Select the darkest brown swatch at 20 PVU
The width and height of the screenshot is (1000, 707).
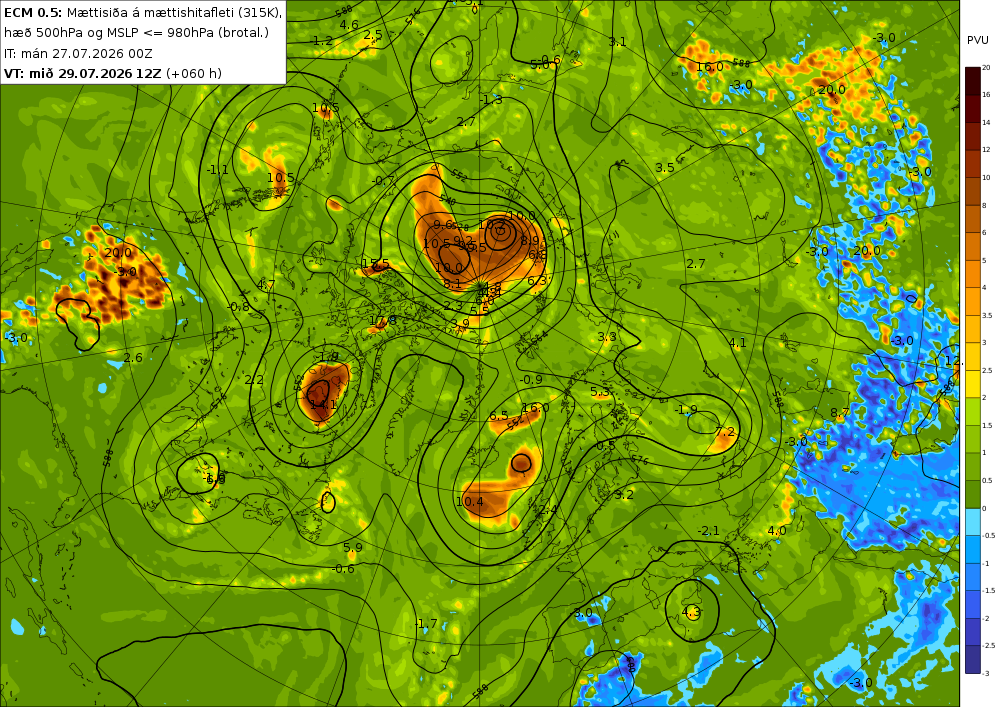[x=973, y=81]
